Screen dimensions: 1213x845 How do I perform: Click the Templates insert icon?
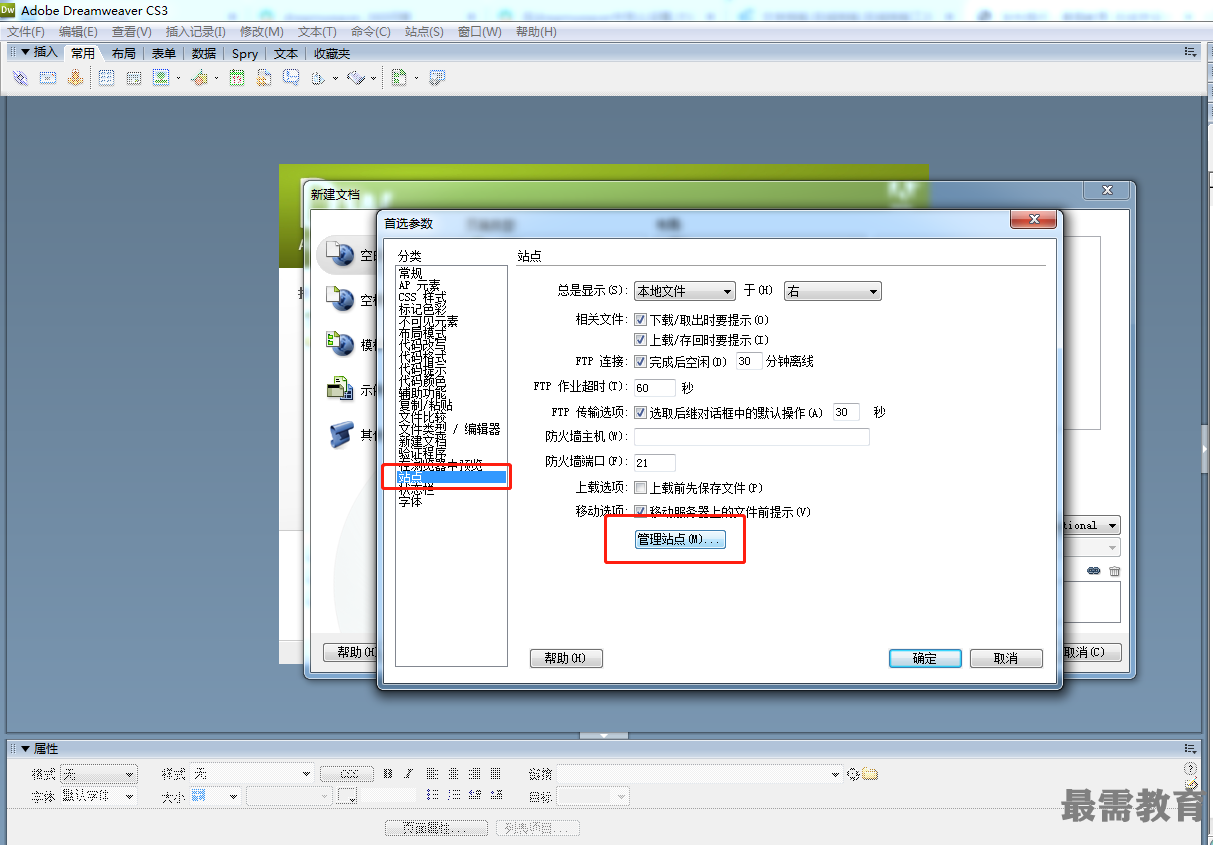(399, 78)
